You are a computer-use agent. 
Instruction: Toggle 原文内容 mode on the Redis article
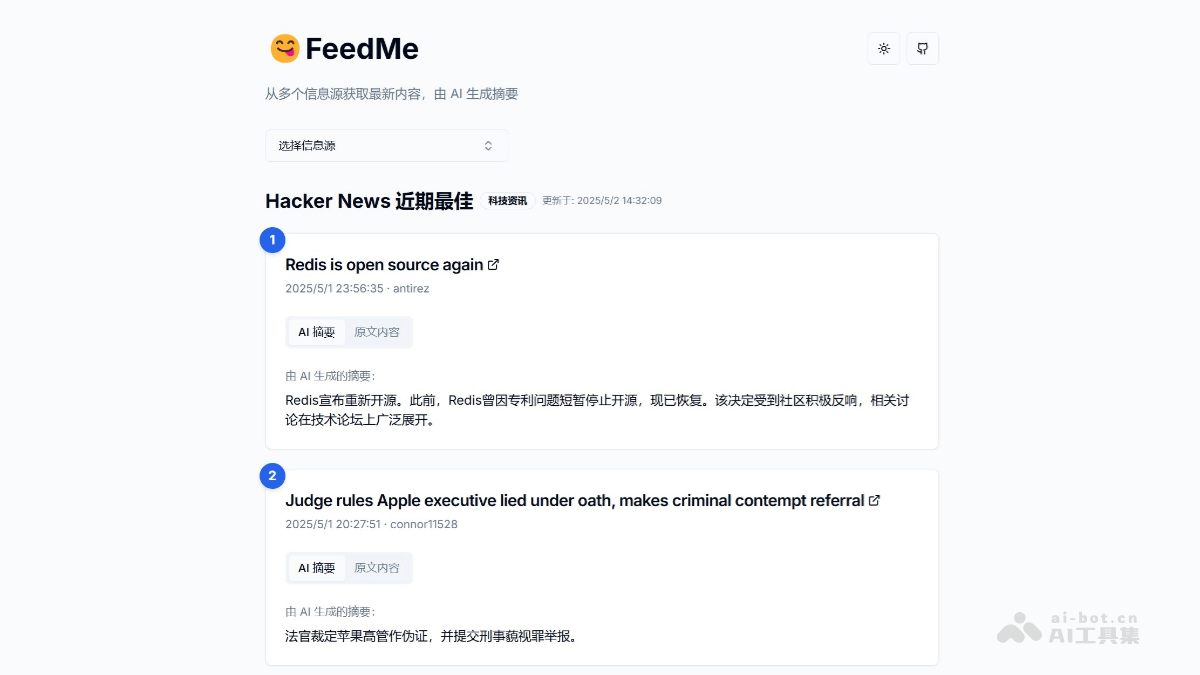click(377, 331)
